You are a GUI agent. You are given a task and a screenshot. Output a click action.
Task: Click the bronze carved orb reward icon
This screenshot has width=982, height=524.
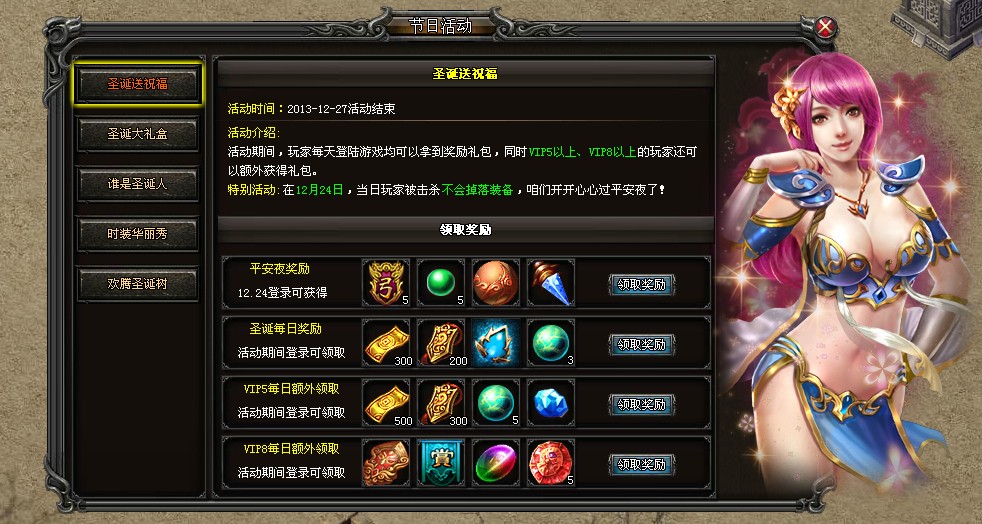[495, 283]
